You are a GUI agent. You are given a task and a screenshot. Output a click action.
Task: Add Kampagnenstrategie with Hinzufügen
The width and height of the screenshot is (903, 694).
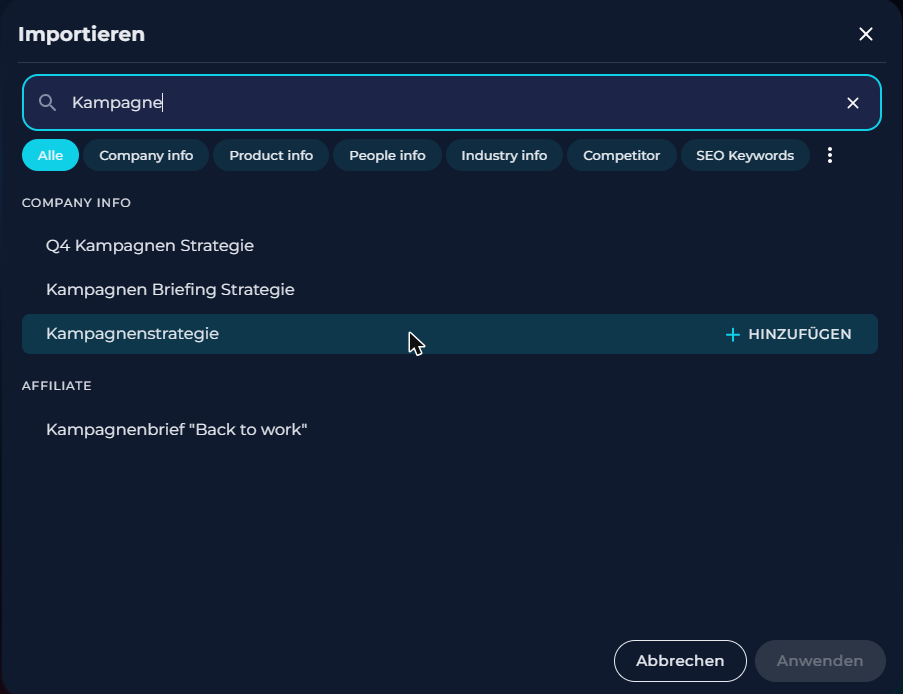[x=788, y=335]
